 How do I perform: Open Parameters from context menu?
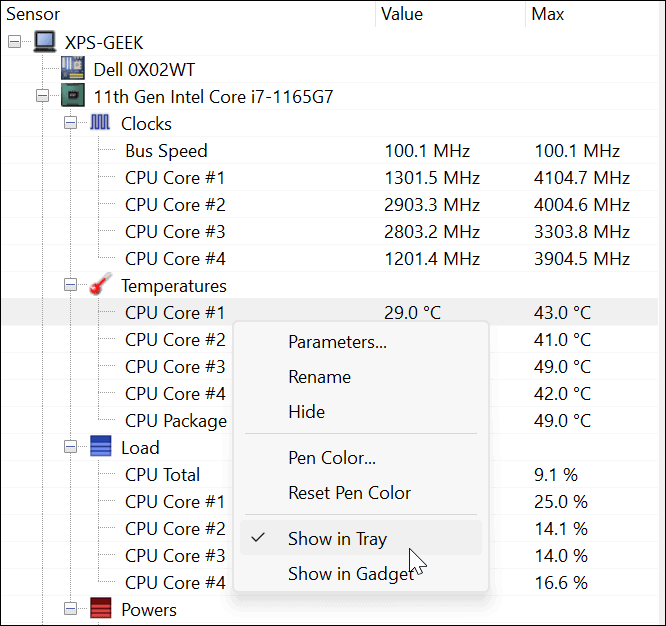tap(337, 342)
